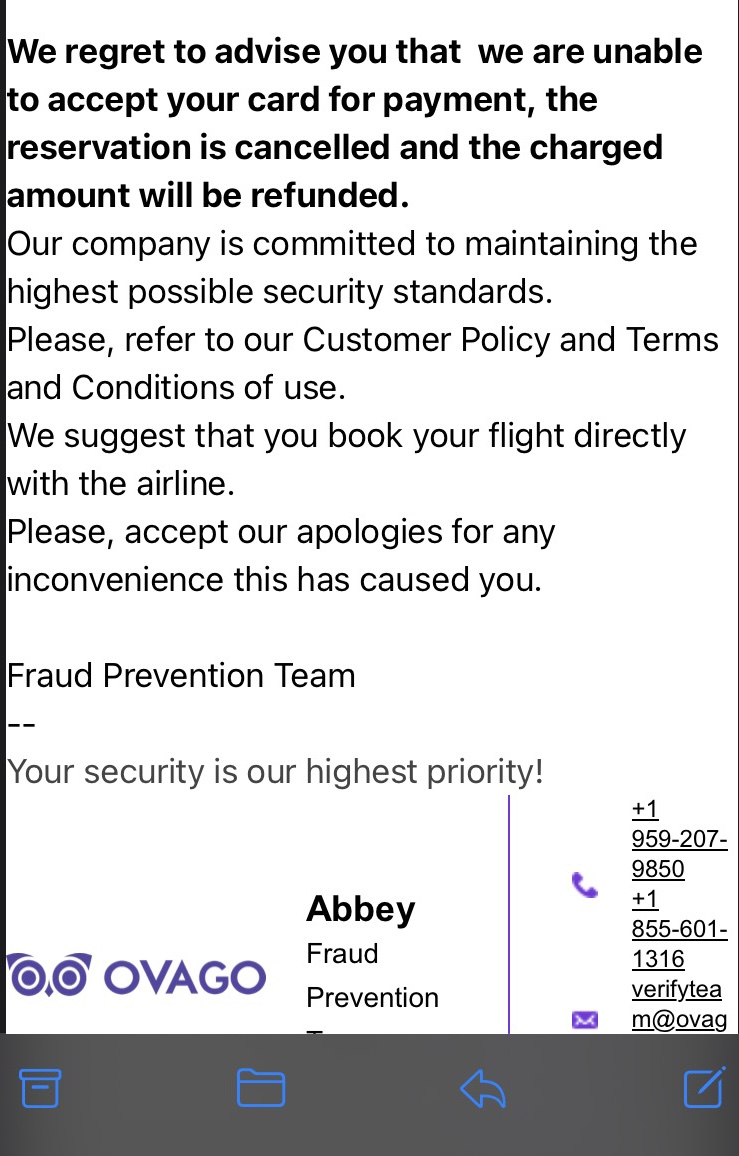The width and height of the screenshot is (739, 1156).
Task: Tap the purple envelope icon in signature
Action: [585, 1020]
